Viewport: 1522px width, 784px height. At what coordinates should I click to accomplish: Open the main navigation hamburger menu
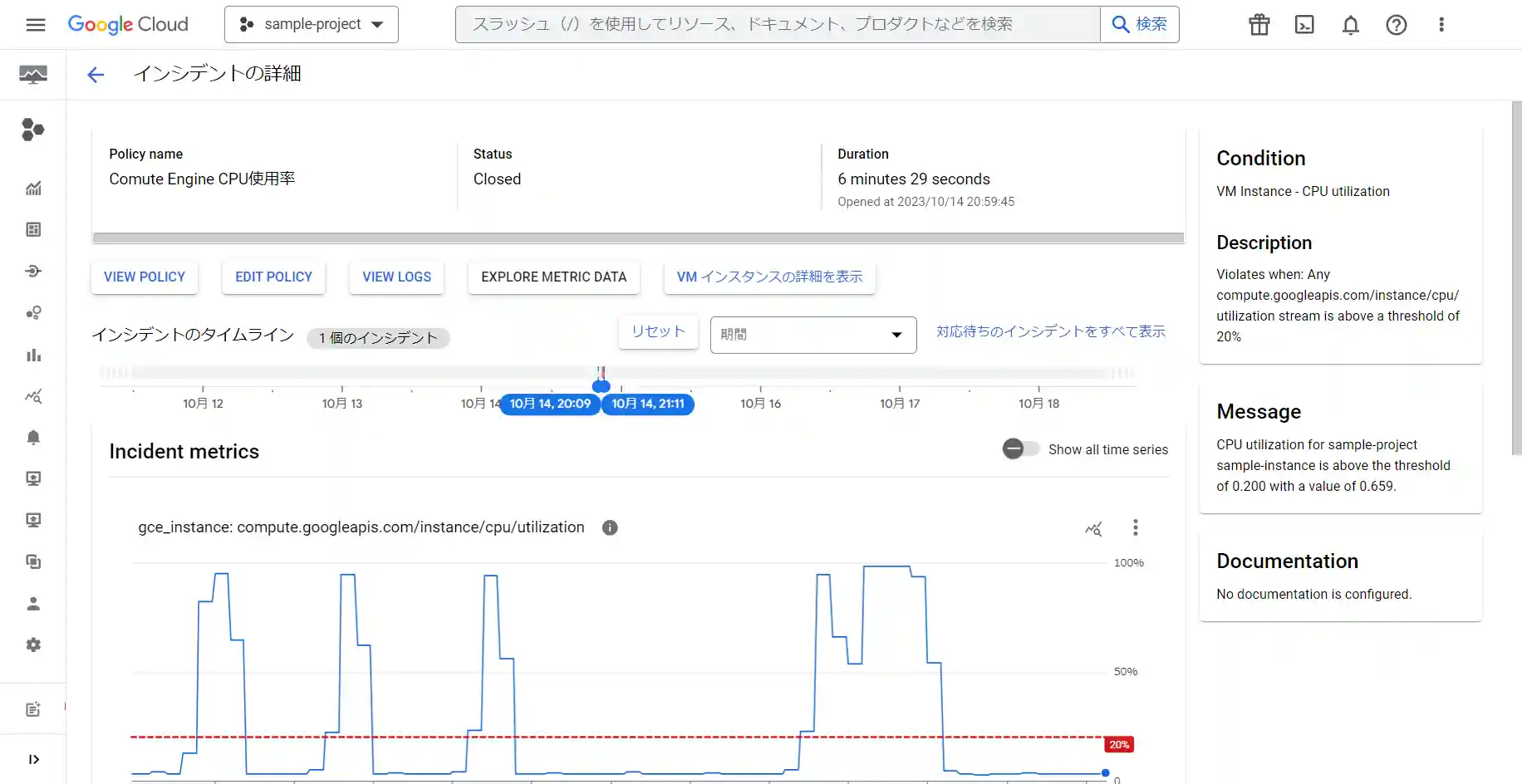point(36,25)
